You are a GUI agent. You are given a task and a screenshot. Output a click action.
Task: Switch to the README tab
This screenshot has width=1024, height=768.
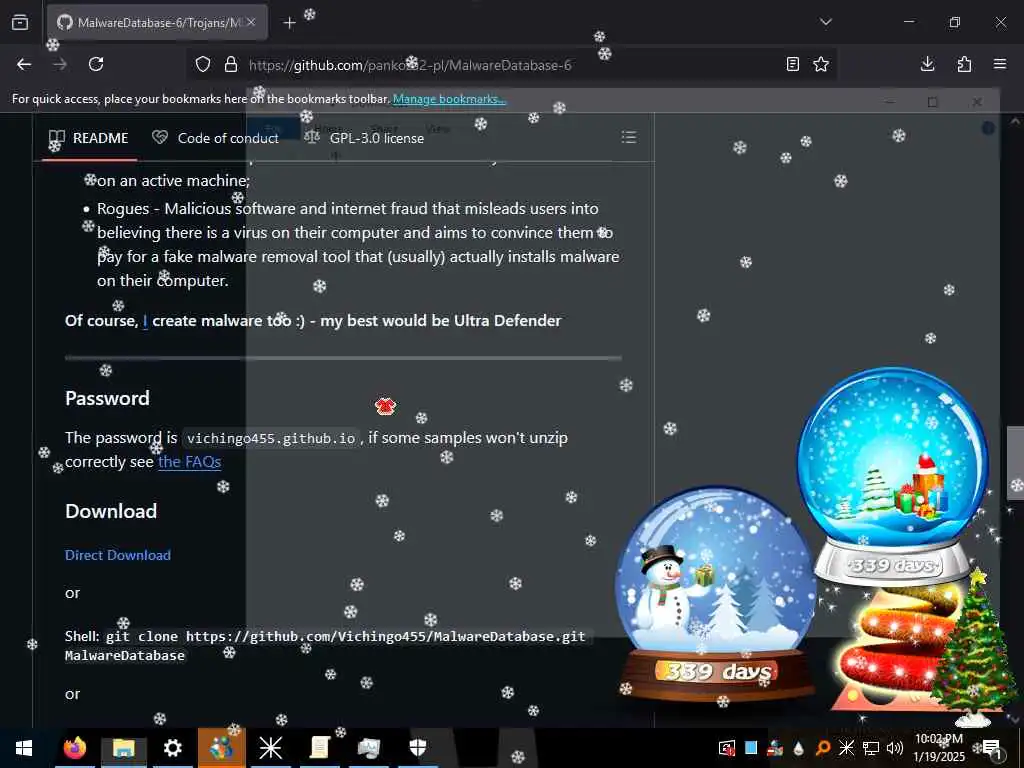[x=89, y=138]
